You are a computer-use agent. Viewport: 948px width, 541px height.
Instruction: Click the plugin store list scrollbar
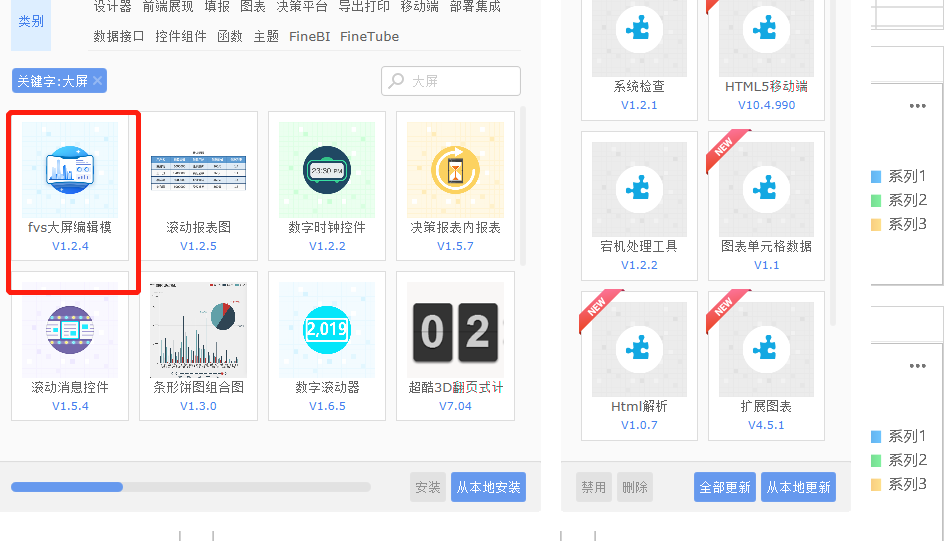523,186
